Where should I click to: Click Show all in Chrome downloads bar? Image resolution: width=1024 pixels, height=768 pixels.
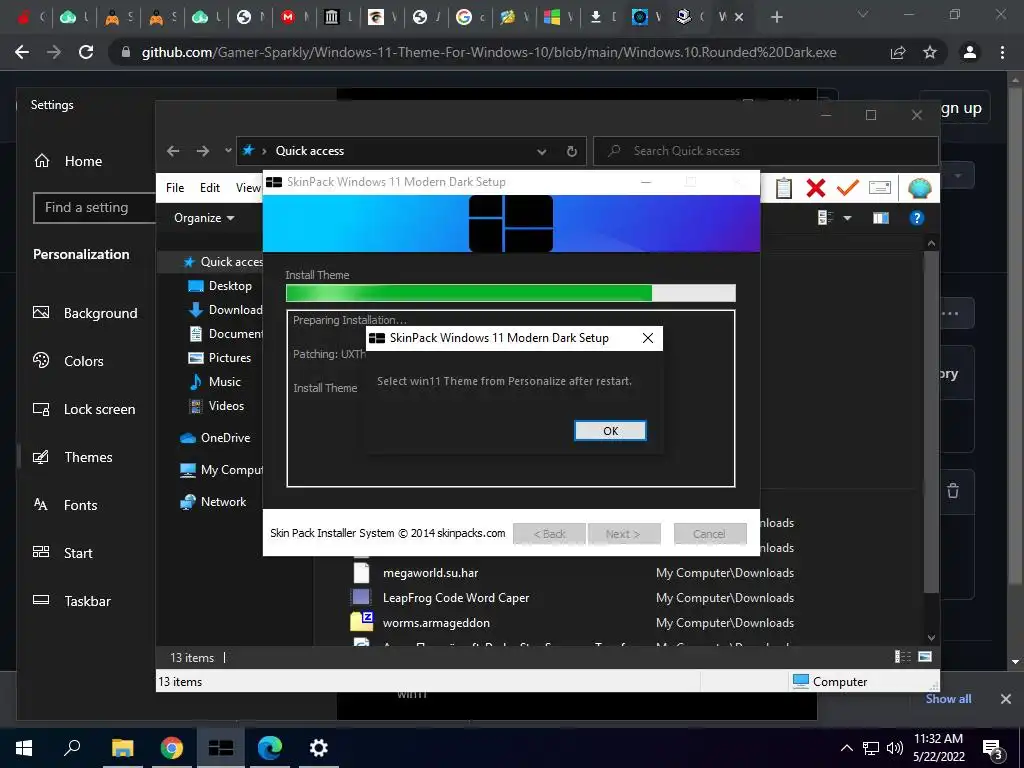click(948, 699)
